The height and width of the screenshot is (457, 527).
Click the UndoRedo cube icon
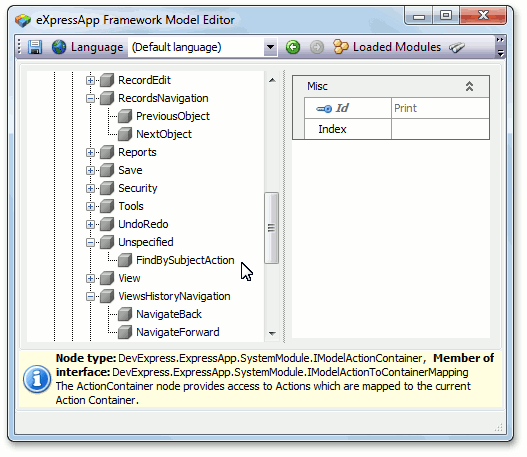point(107,224)
